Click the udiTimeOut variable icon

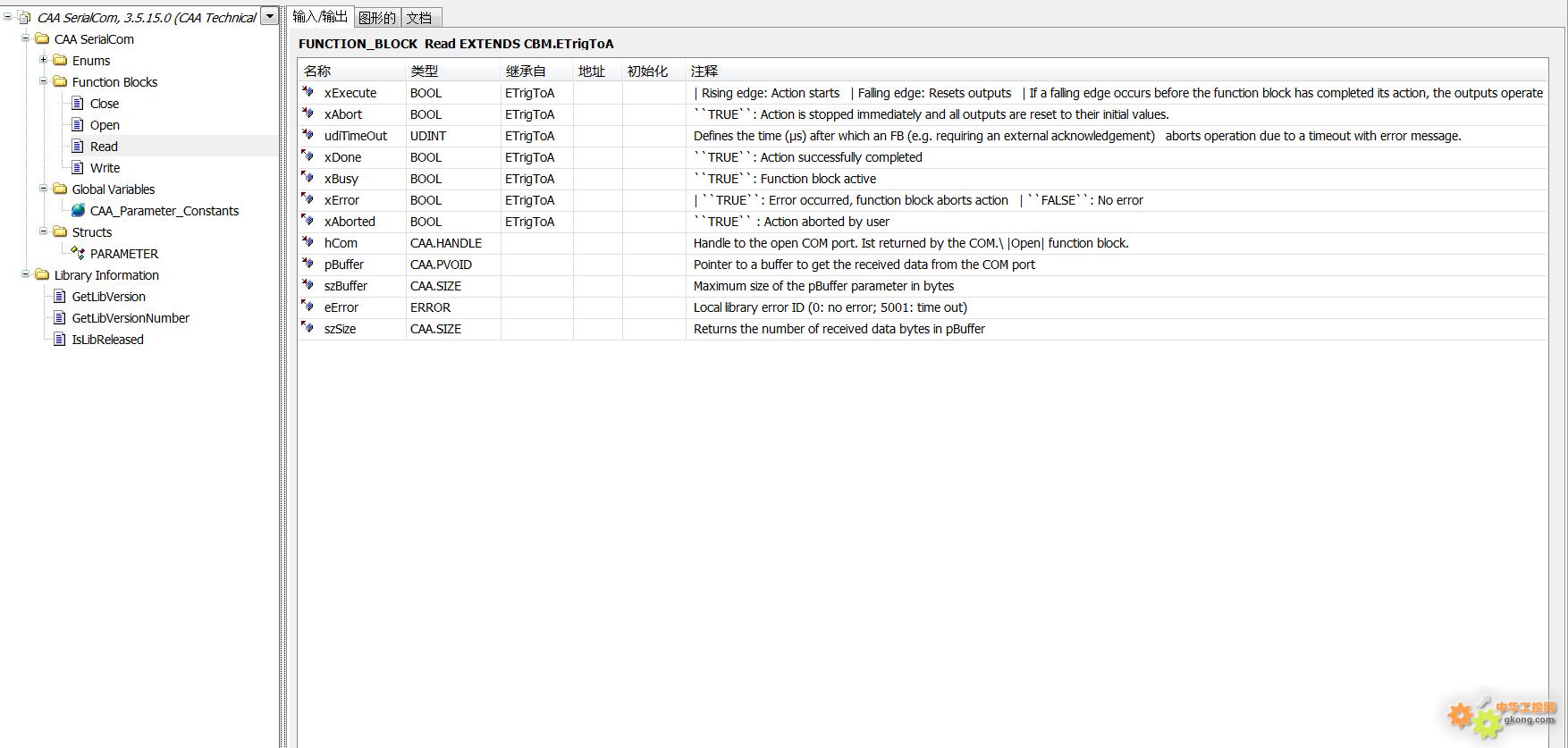point(308,135)
